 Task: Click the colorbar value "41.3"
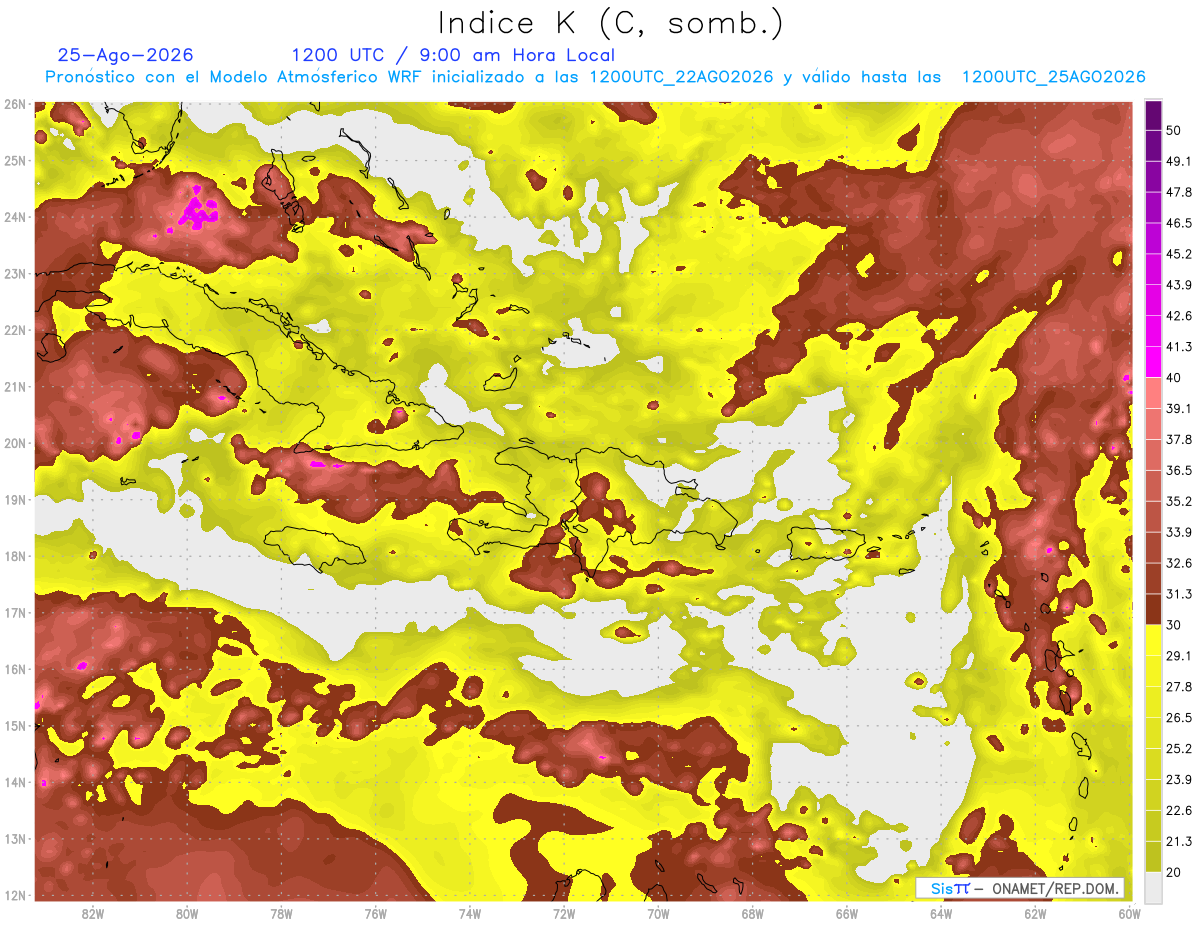(x=1178, y=347)
